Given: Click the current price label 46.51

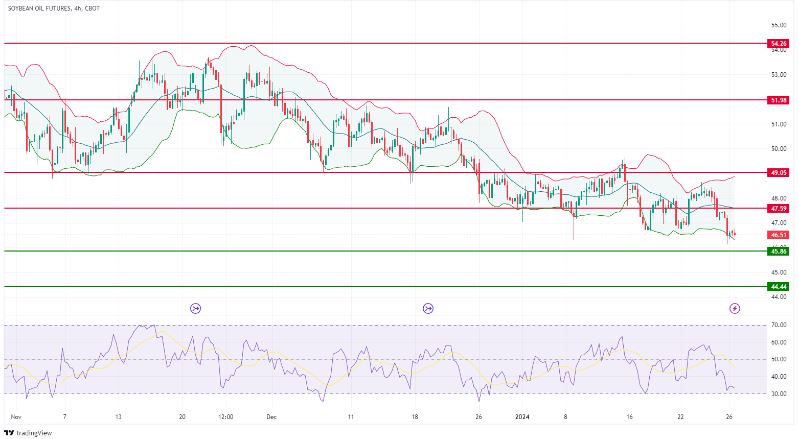Looking at the screenshot, I should click(x=778, y=235).
